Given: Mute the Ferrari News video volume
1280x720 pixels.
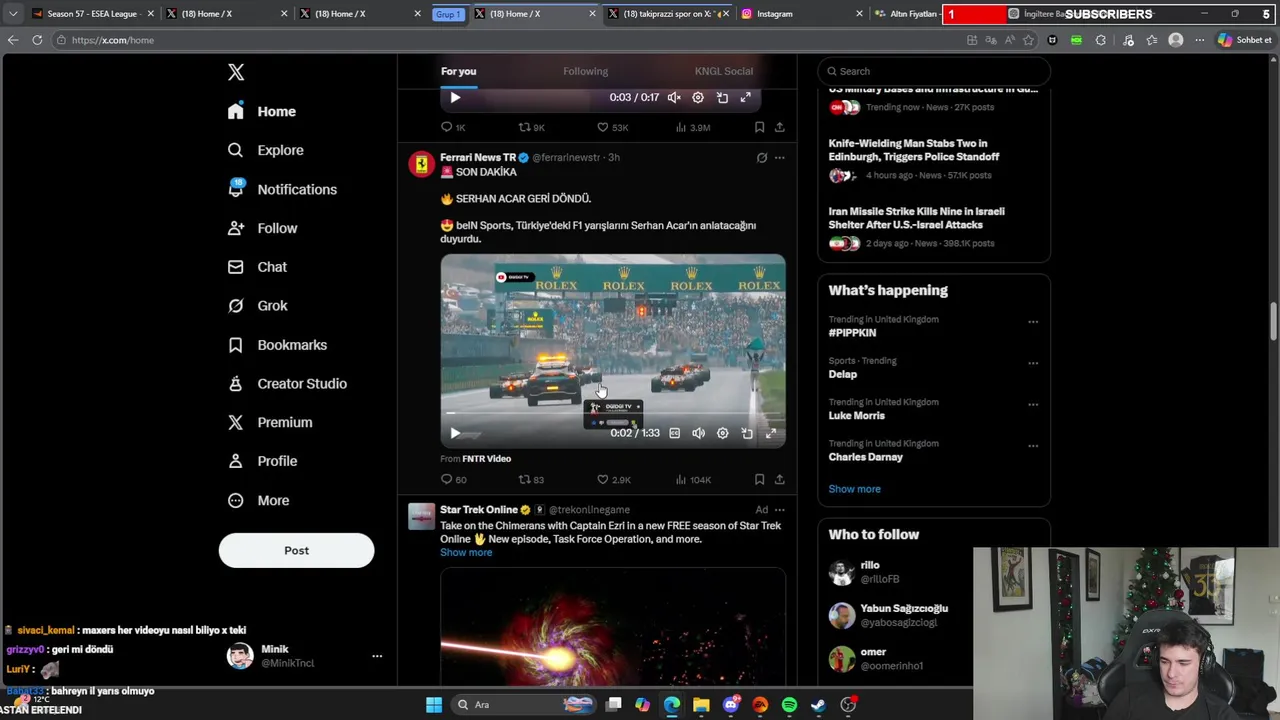Looking at the screenshot, I should 698,433.
